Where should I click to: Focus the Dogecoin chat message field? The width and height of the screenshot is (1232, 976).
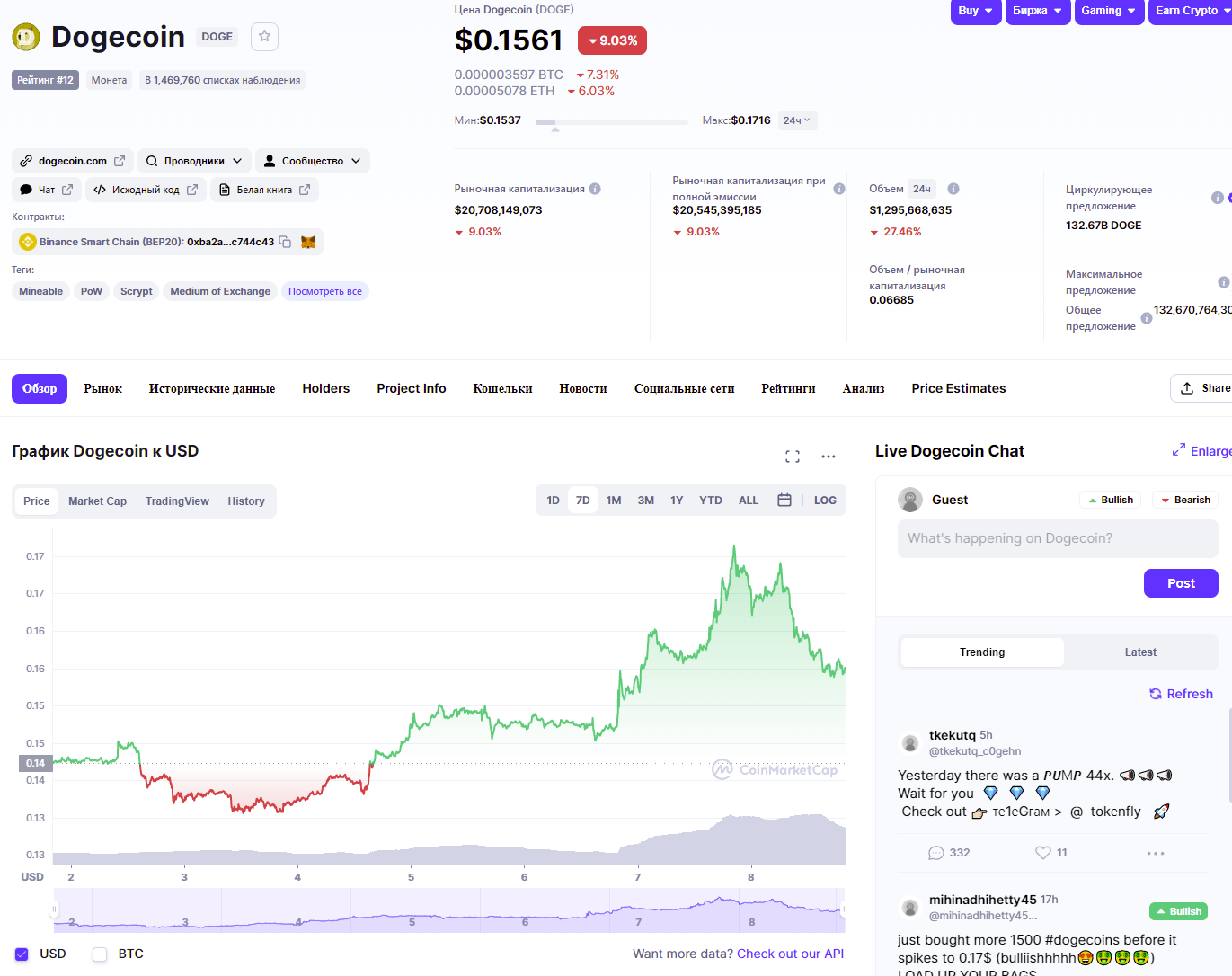pos(1058,538)
